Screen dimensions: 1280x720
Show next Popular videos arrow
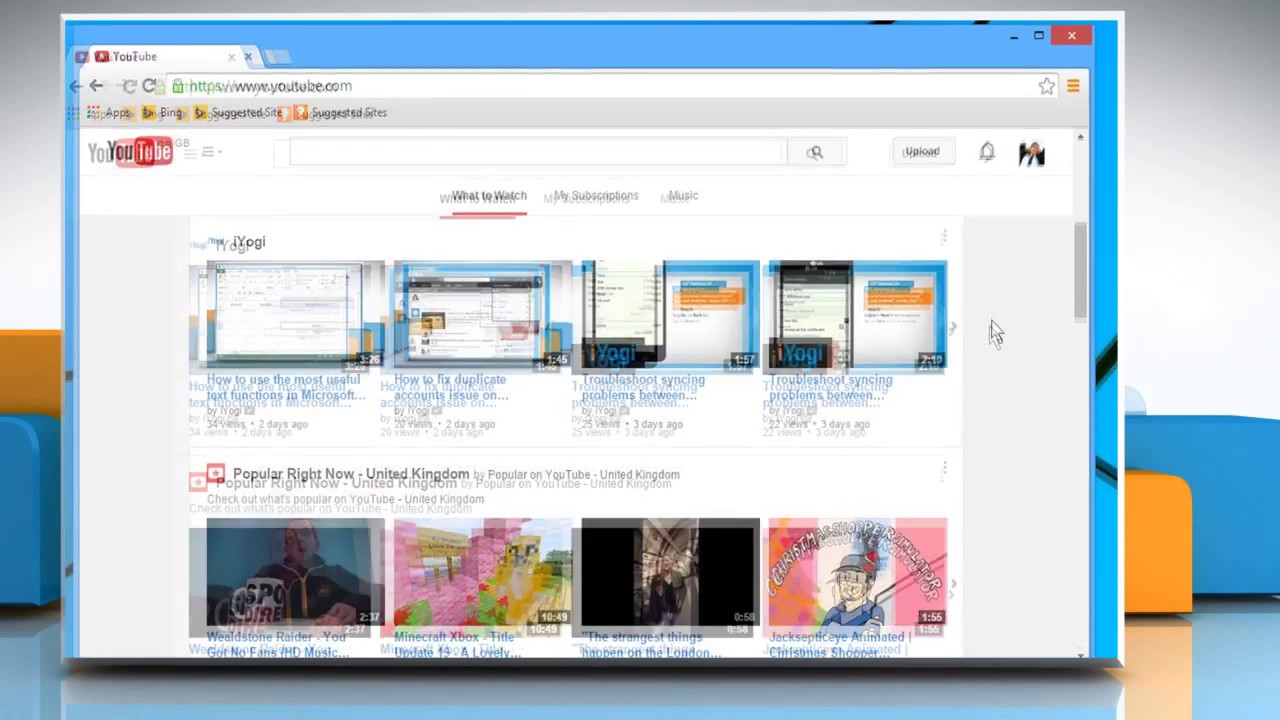(953, 585)
